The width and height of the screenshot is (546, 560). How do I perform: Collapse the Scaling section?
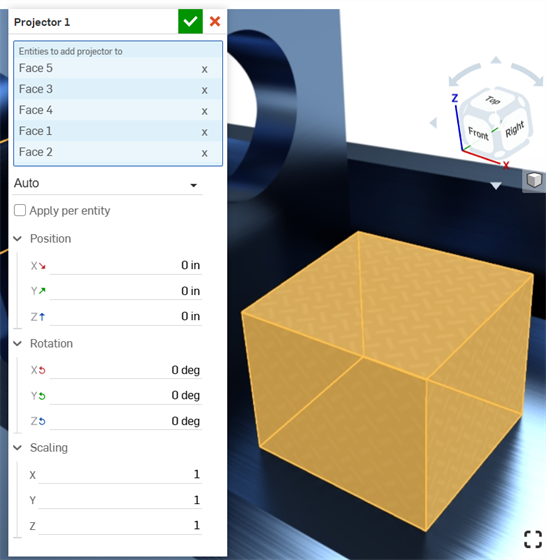pyautogui.click(x=17, y=448)
